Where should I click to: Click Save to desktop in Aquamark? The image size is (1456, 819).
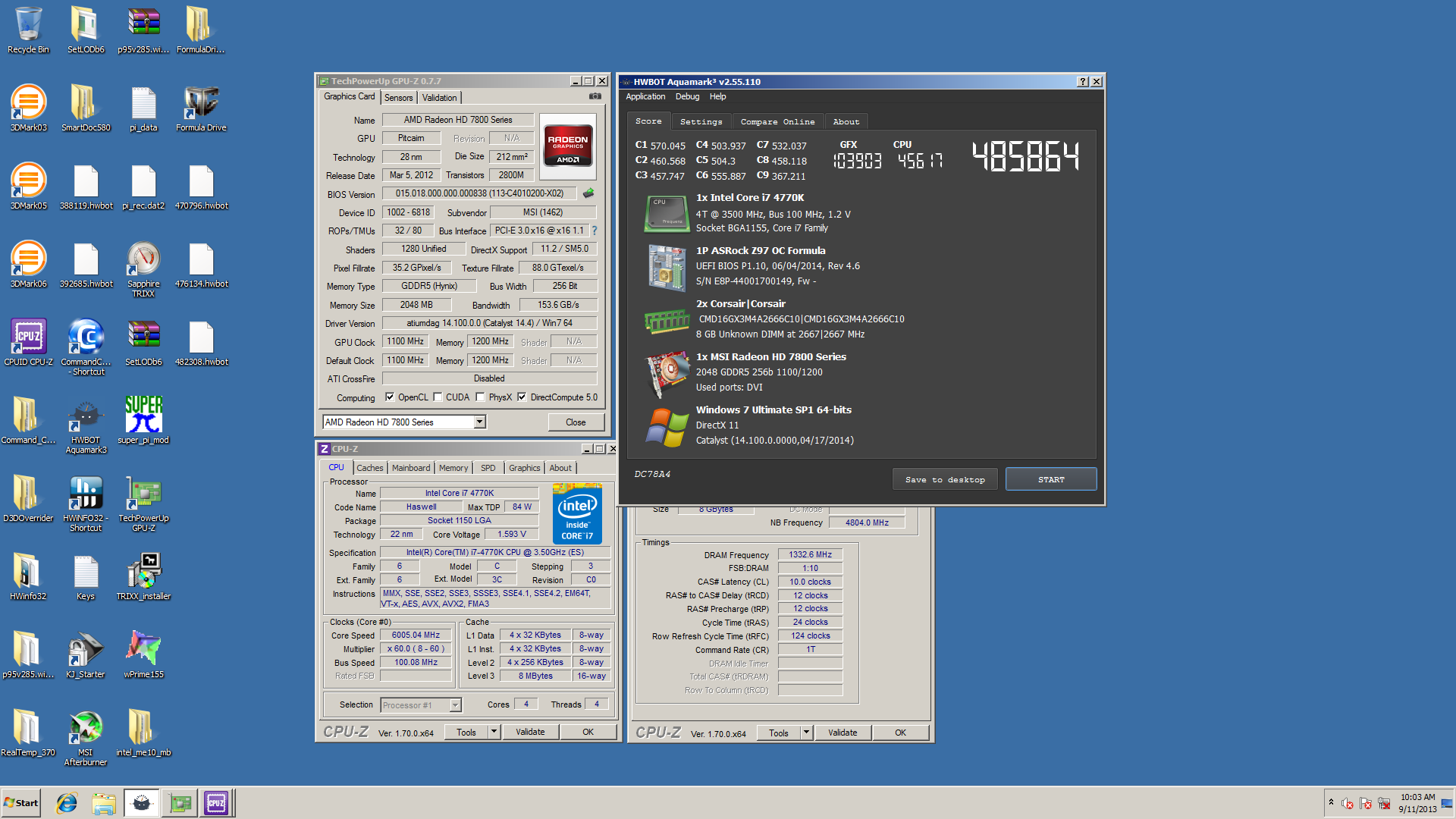click(945, 479)
